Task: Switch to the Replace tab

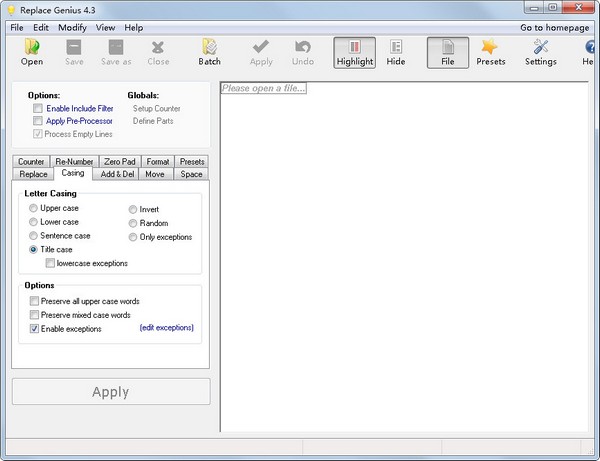Action: [x=33, y=174]
